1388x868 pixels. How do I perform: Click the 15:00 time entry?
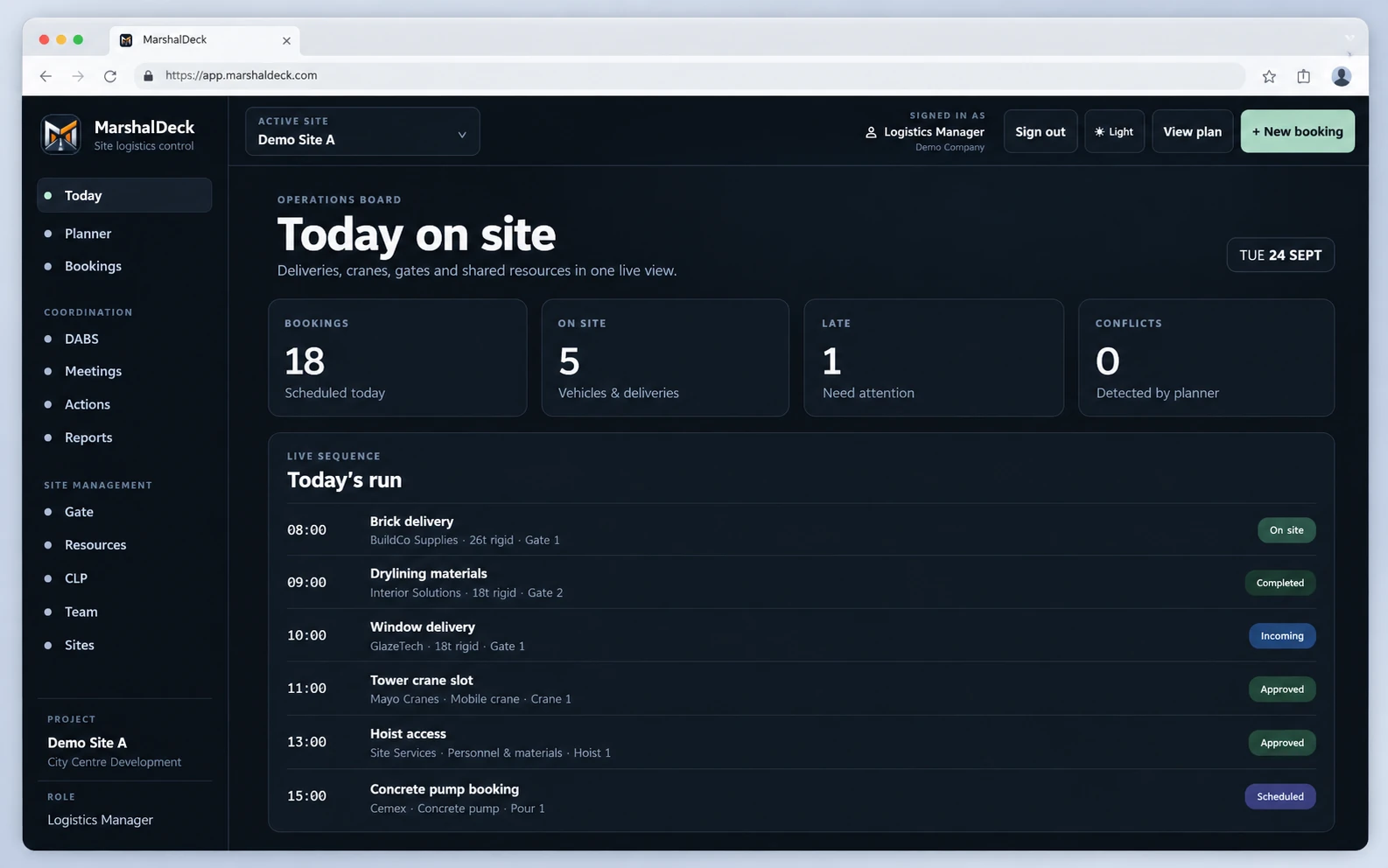click(x=306, y=796)
